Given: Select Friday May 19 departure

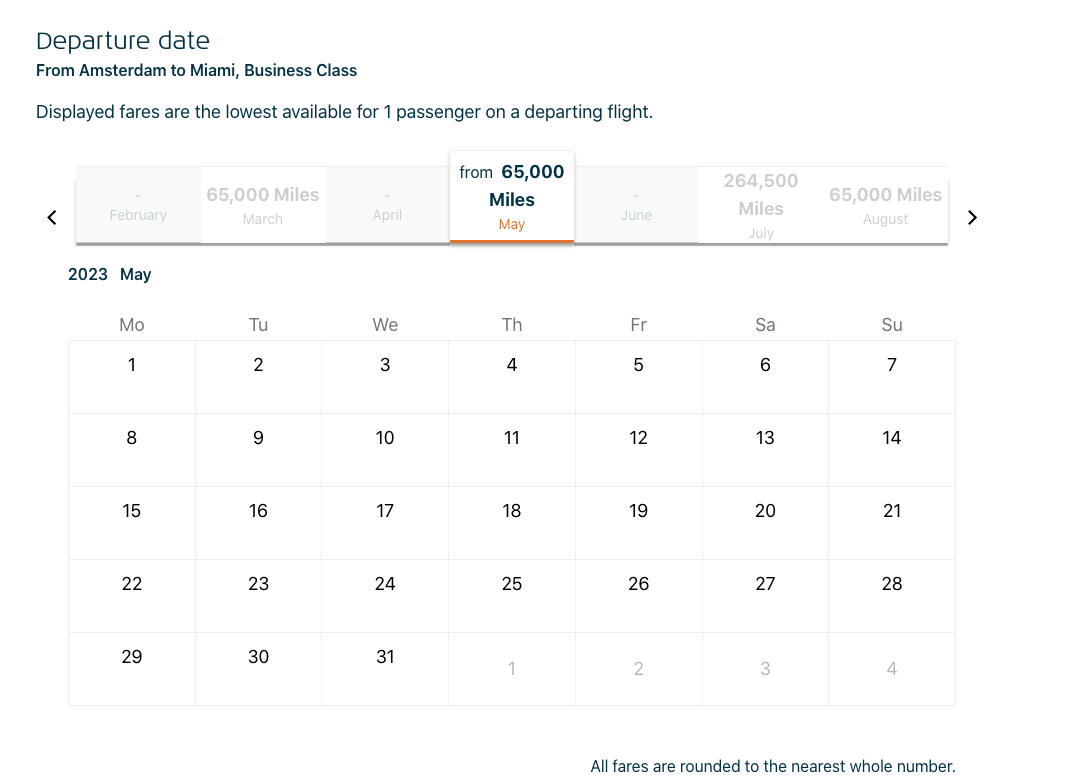Looking at the screenshot, I should 639,522.
